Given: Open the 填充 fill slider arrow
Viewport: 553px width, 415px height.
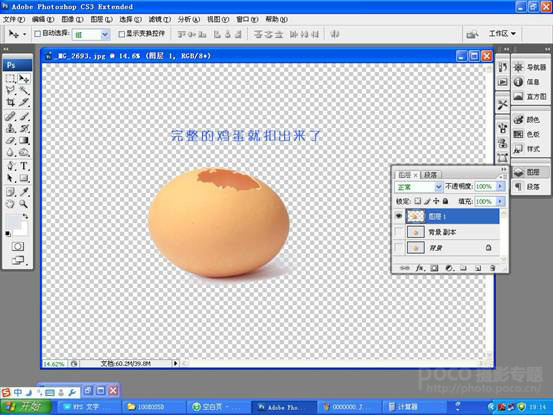Looking at the screenshot, I should (x=500, y=201).
